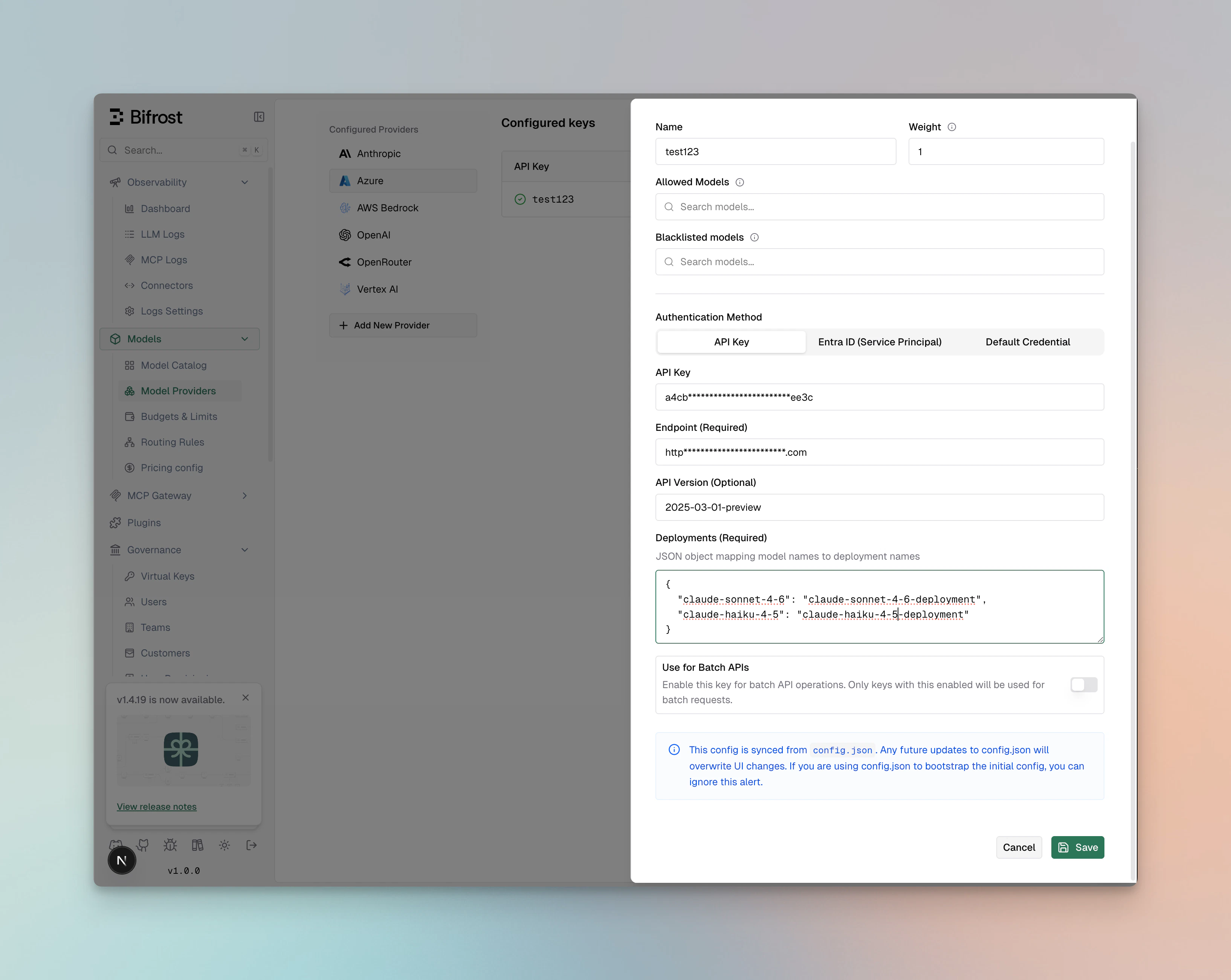Expand the MCP Gateway section chevron

pyautogui.click(x=245, y=495)
